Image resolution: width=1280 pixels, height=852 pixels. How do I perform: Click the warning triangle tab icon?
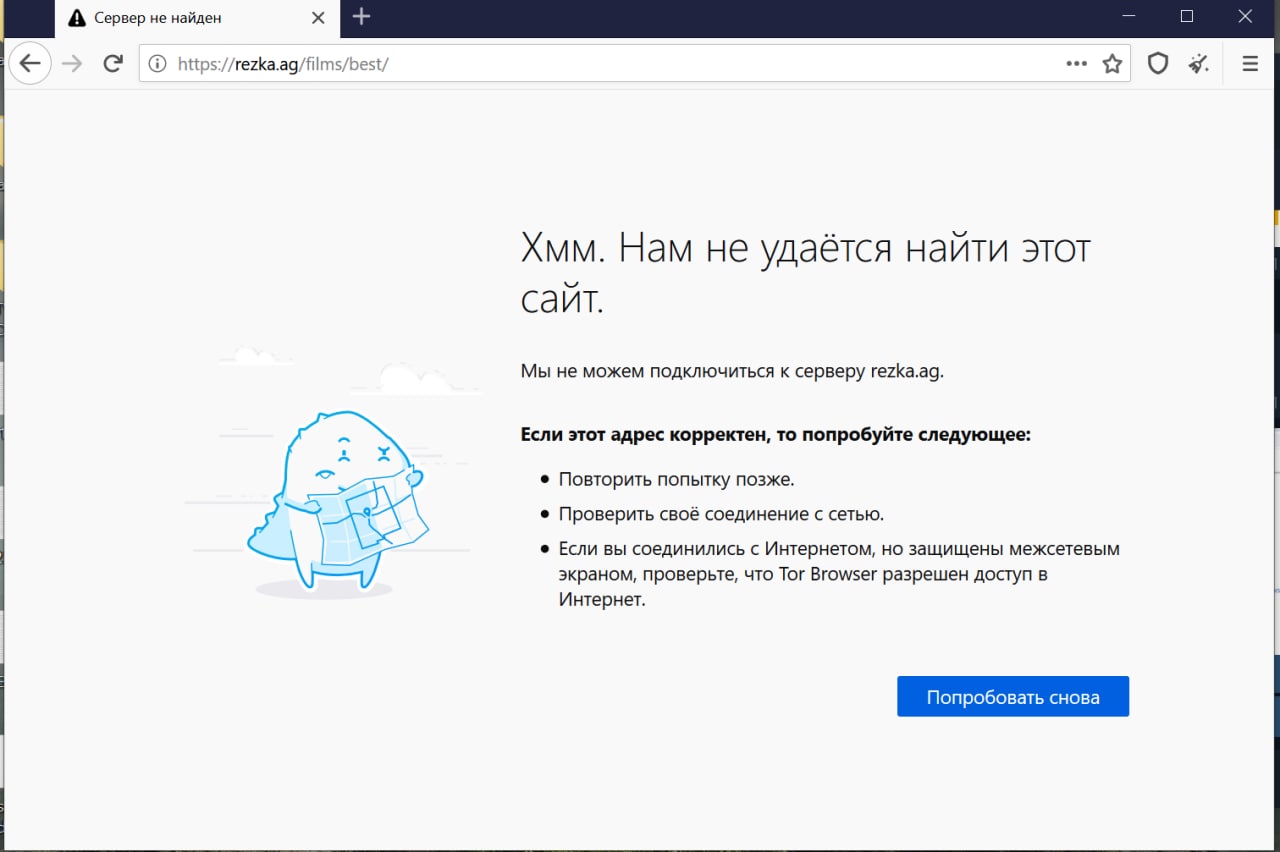pos(77,18)
